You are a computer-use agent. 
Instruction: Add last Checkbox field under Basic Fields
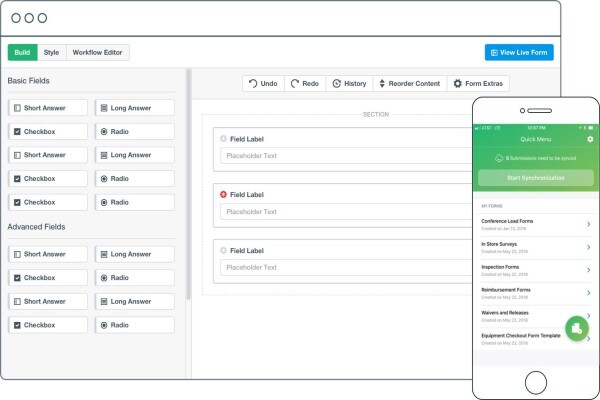coord(48,202)
